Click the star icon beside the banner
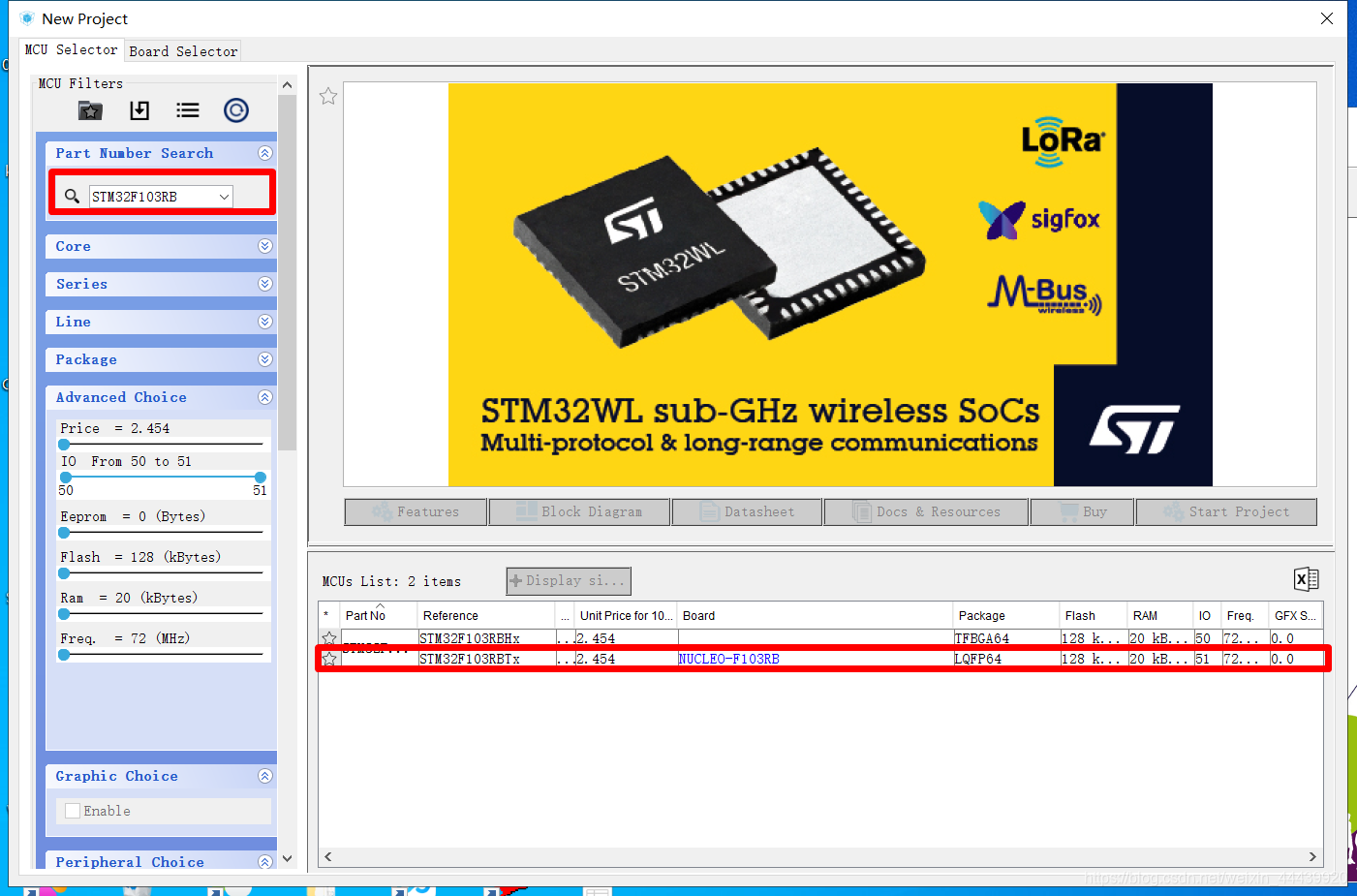This screenshot has height=896, width=1357. click(x=328, y=96)
